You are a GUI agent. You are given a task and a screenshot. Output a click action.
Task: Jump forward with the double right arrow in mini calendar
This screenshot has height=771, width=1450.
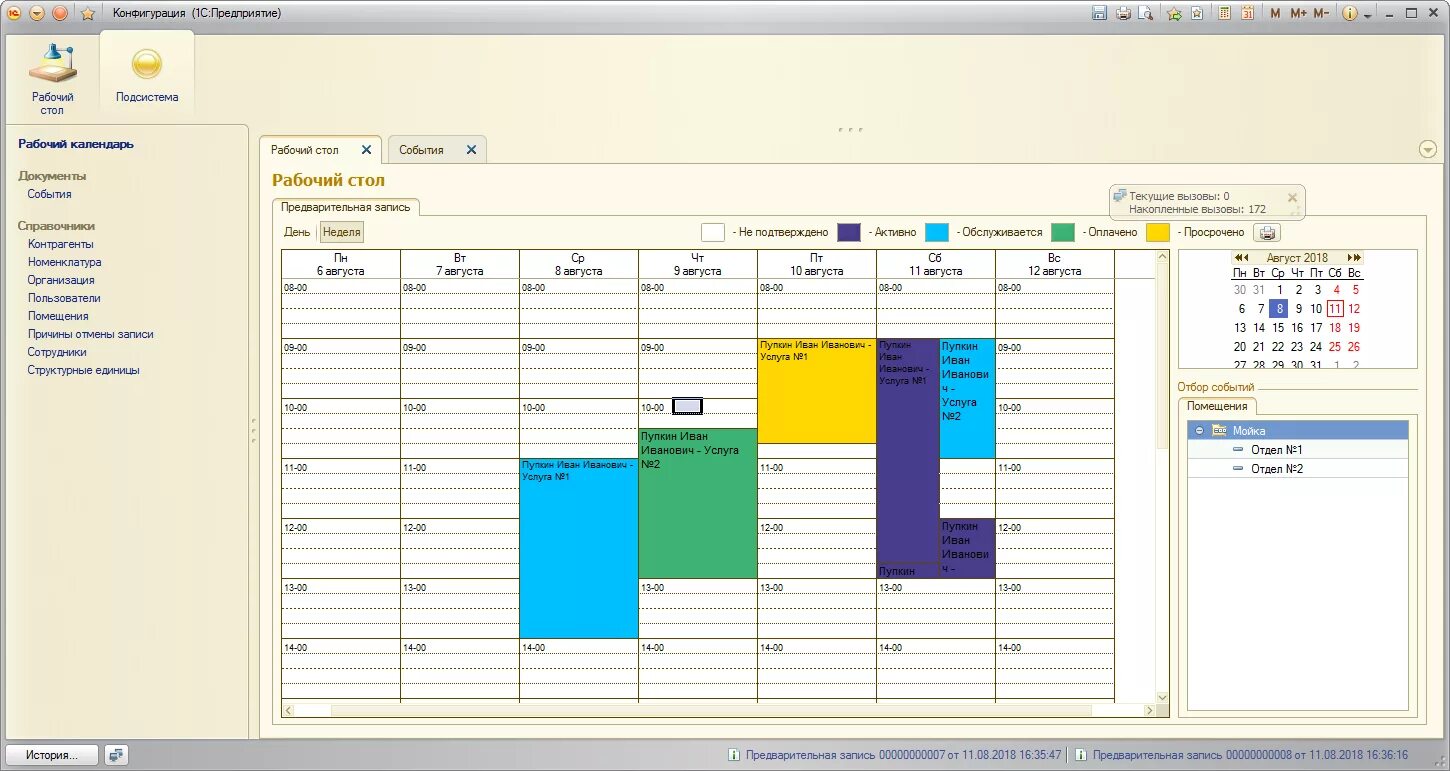[1354, 257]
